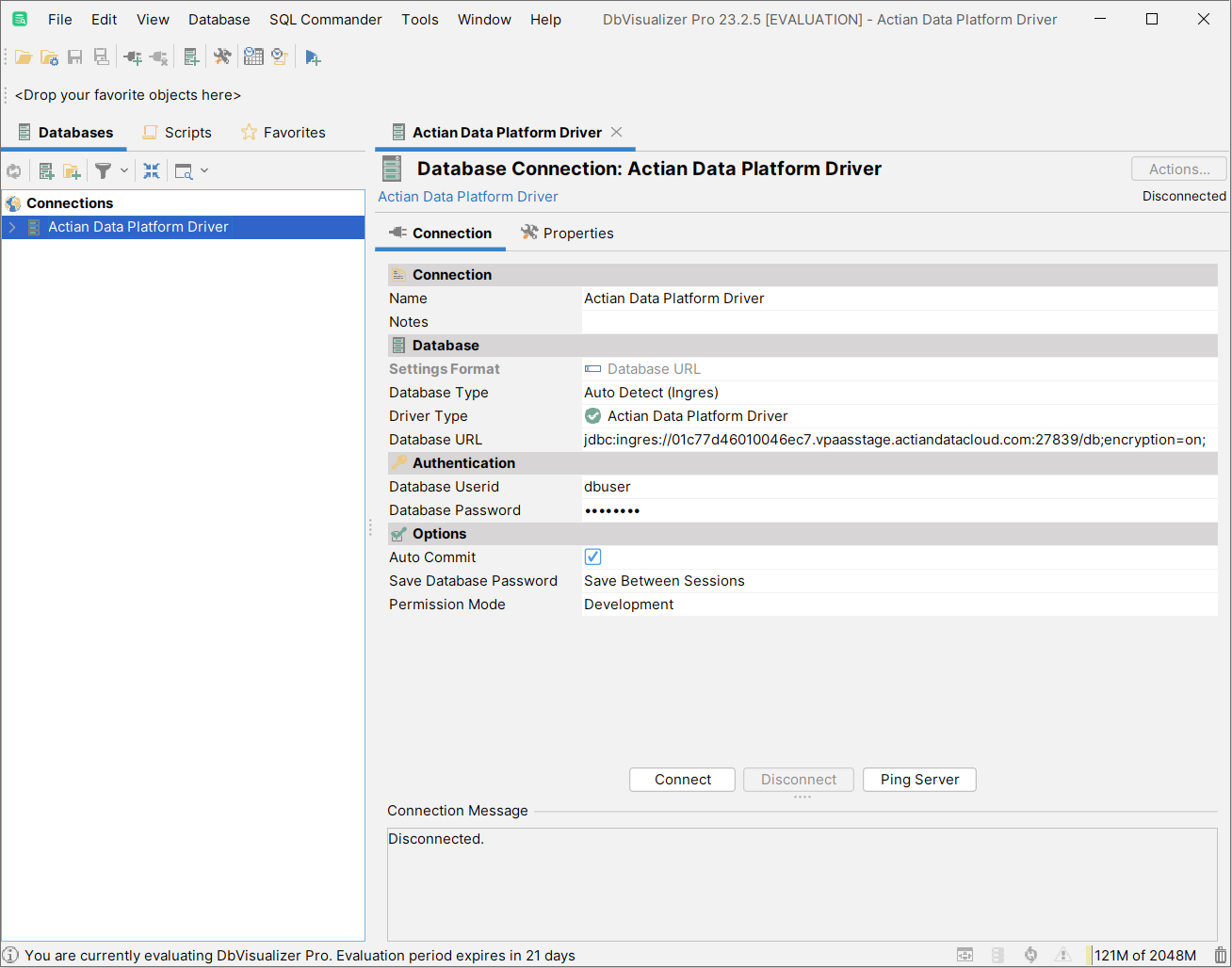Click the collapse all tree icon

click(x=152, y=171)
